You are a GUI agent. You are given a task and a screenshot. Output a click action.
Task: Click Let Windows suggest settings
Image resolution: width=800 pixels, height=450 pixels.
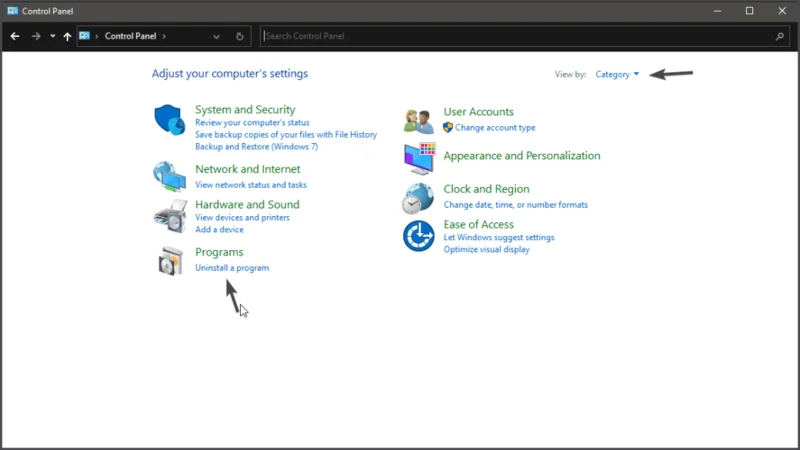pos(499,237)
